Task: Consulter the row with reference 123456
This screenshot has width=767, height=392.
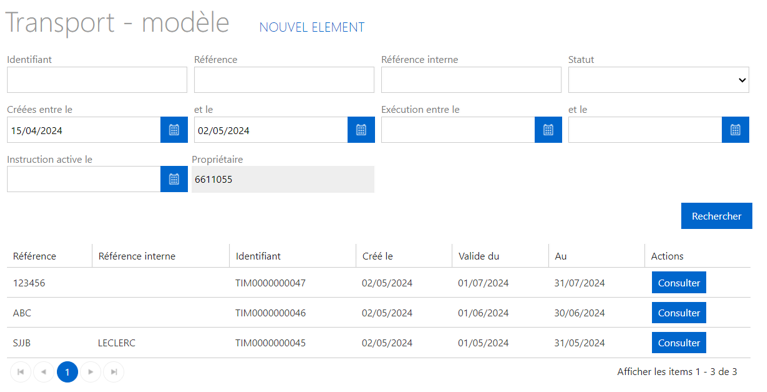Action: [678, 283]
